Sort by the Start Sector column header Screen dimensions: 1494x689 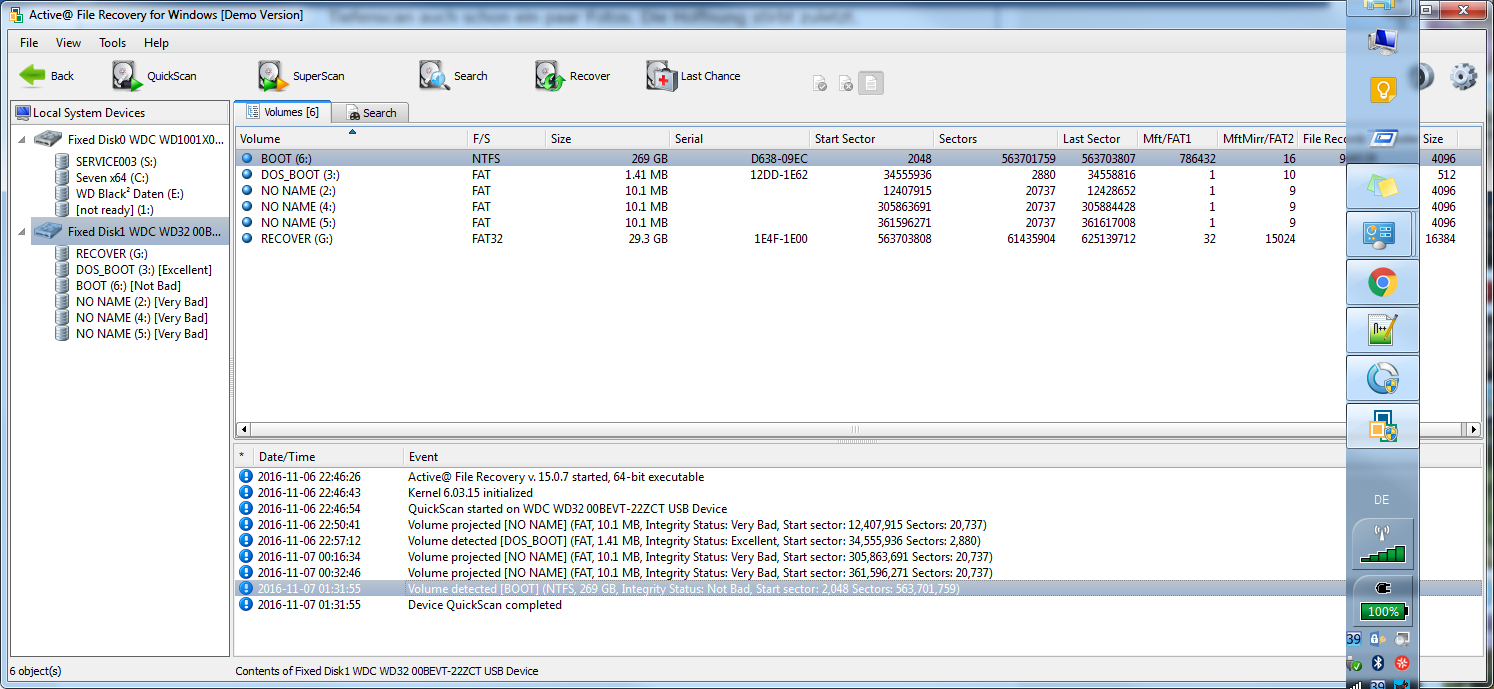(x=872, y=139)
